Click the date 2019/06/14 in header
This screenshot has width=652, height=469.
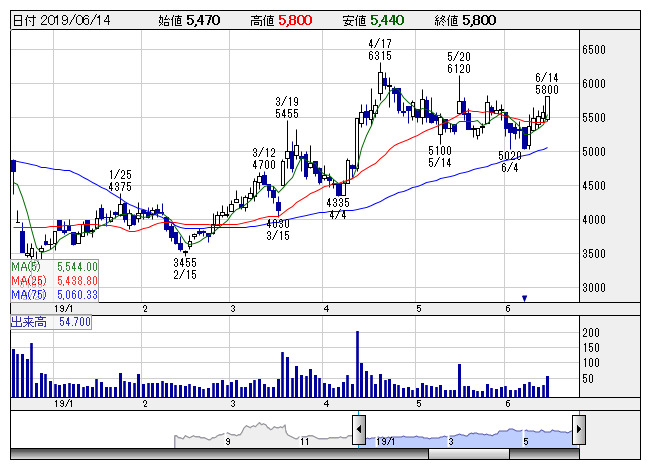75,20
